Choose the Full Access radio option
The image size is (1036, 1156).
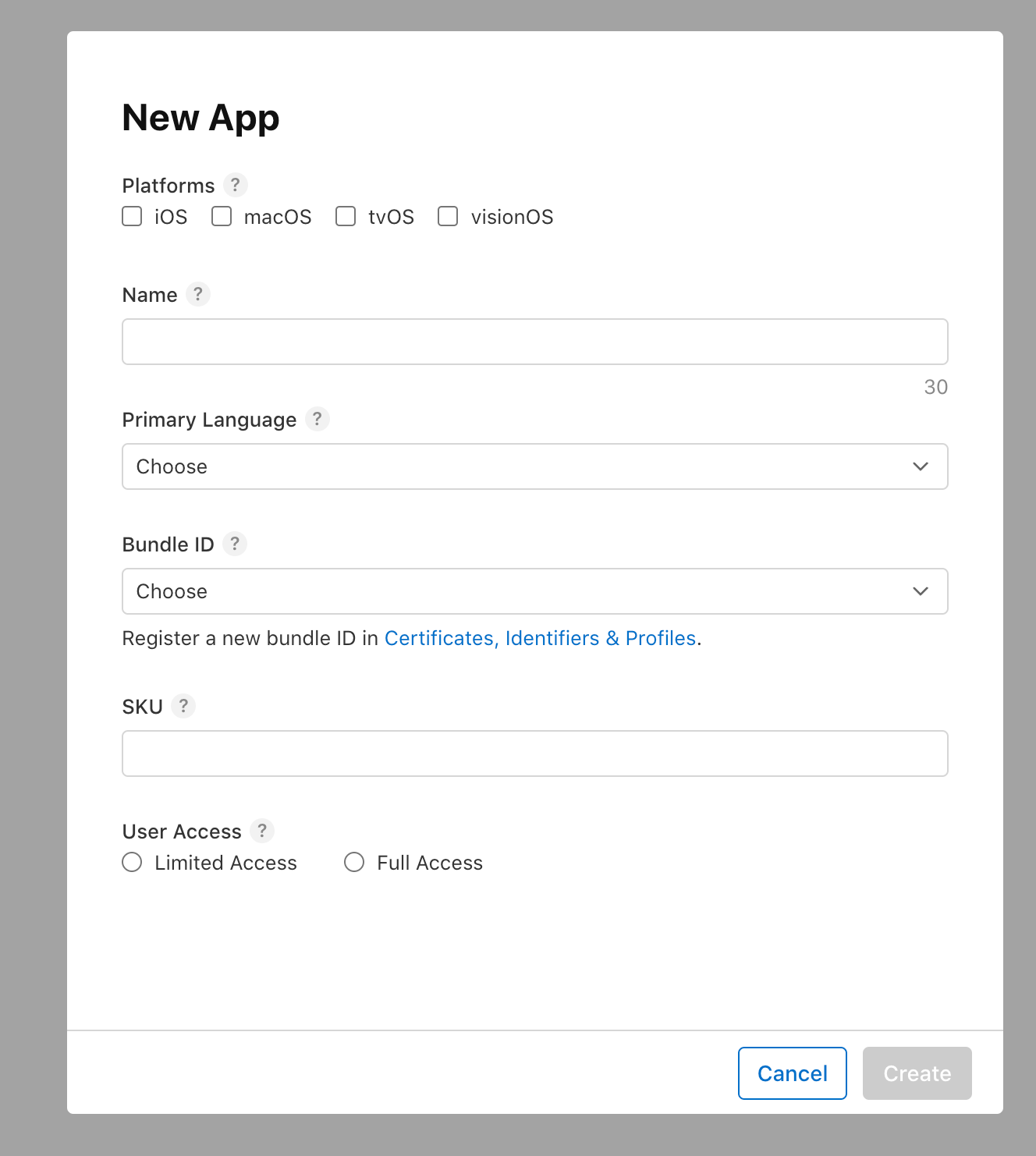(x=354, y=862)
